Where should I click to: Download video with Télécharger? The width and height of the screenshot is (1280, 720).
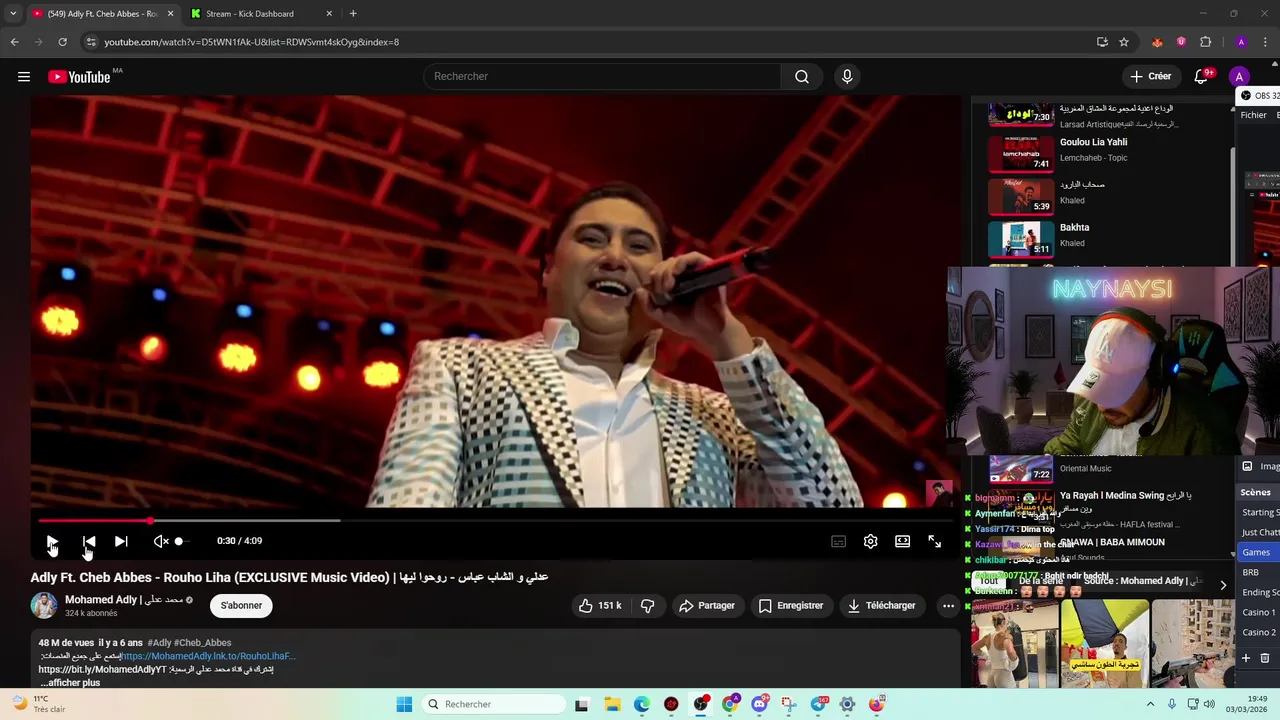[881, 605]
